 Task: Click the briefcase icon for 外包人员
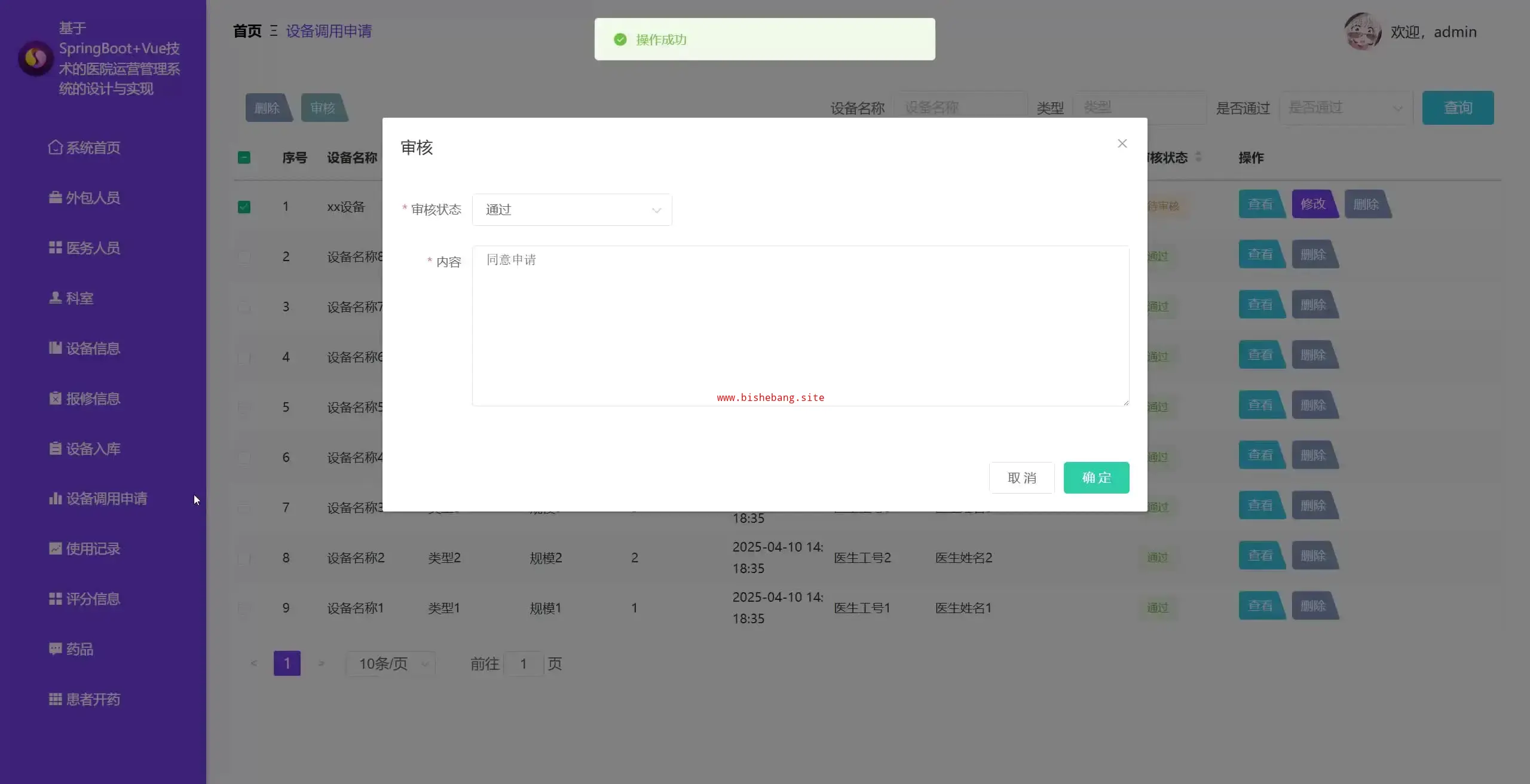click(x=55, y=197)
